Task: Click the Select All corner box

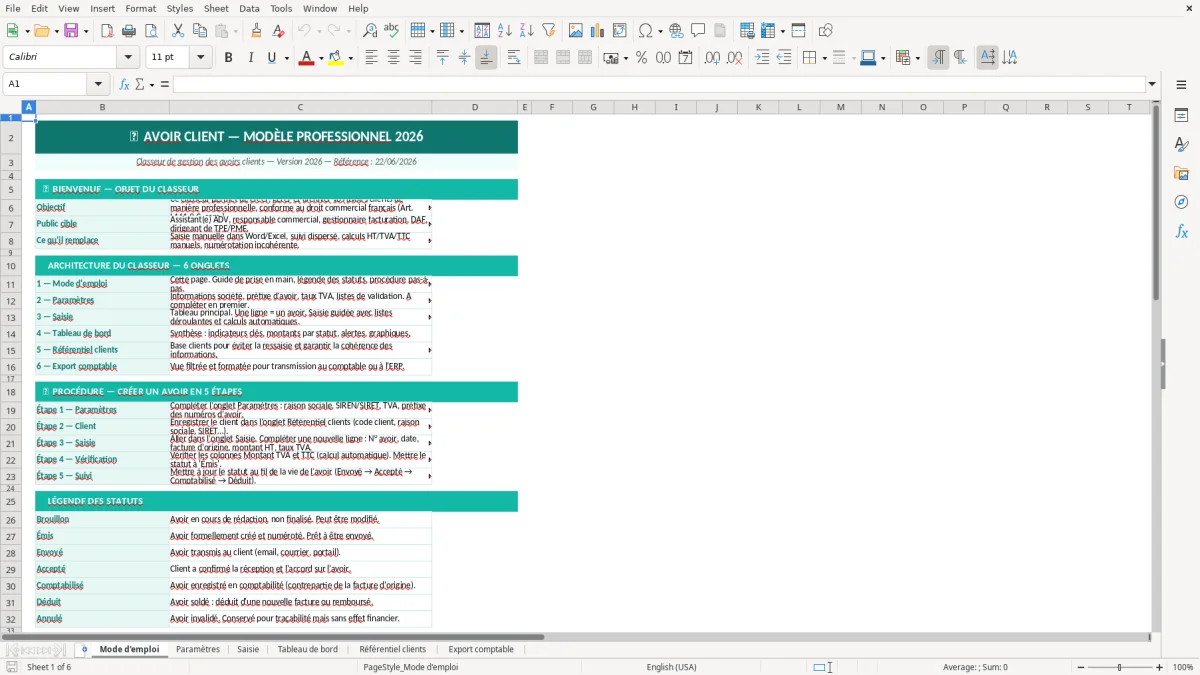Action: tap(11, 107)
